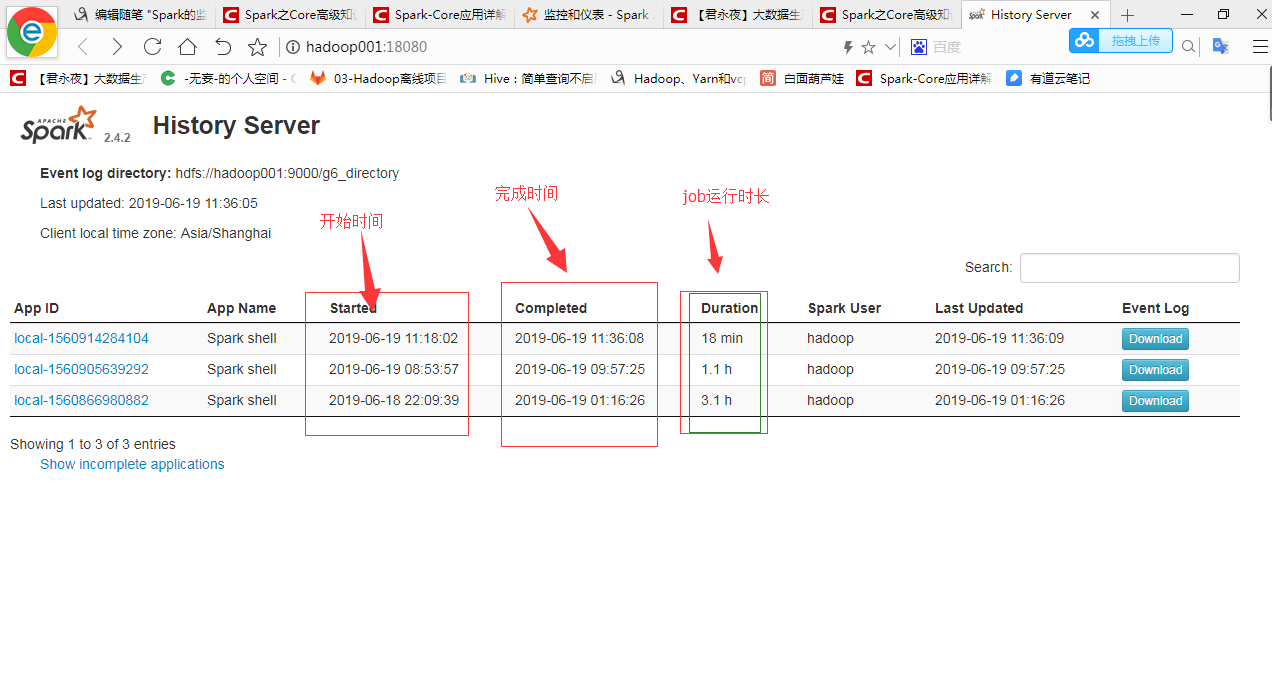Viewport: 1272px width, 690px height.
Task: Sort table by Duration column
Action: click(729, 308)
